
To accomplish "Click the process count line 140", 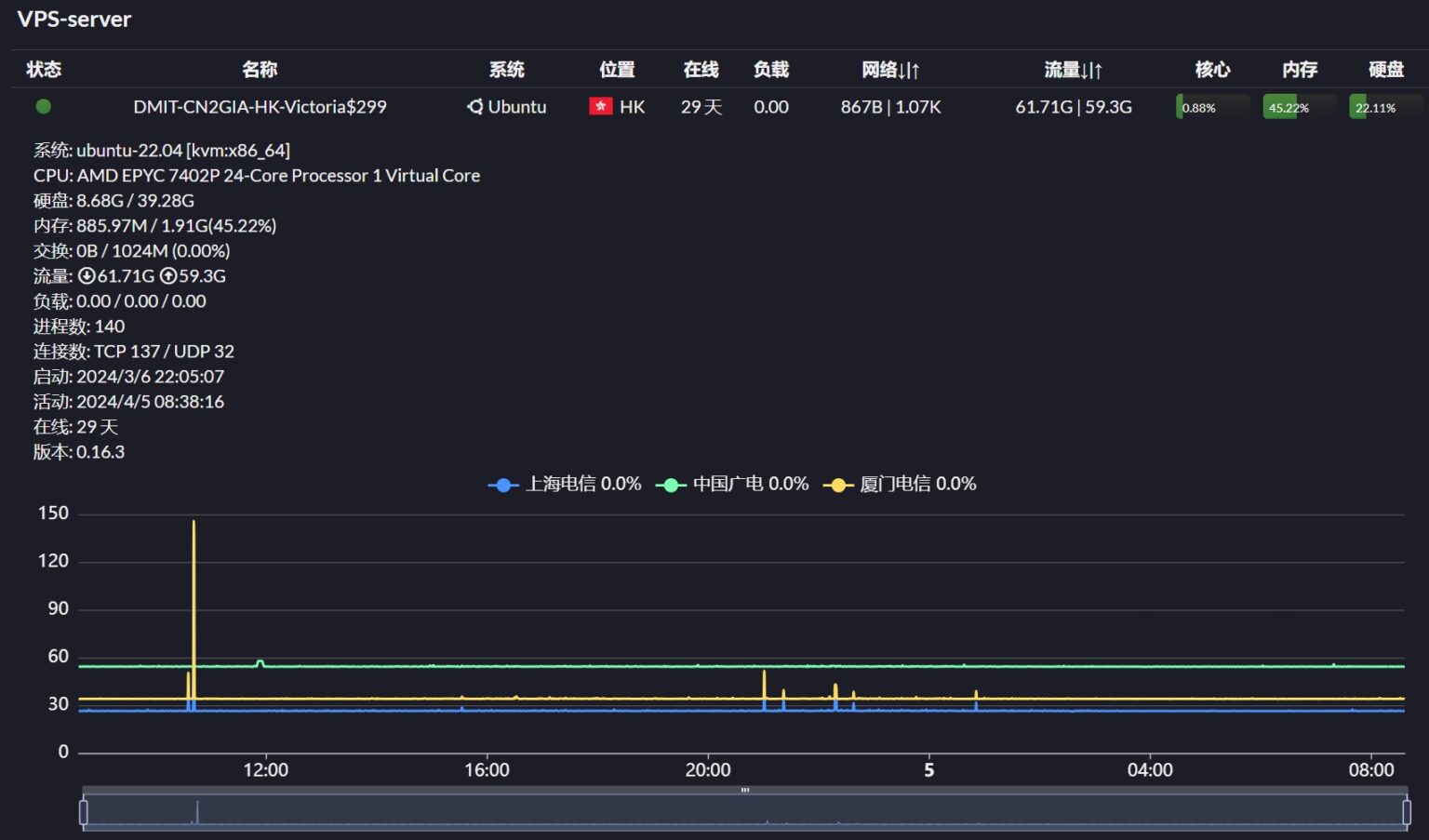I will coord(79,326).
